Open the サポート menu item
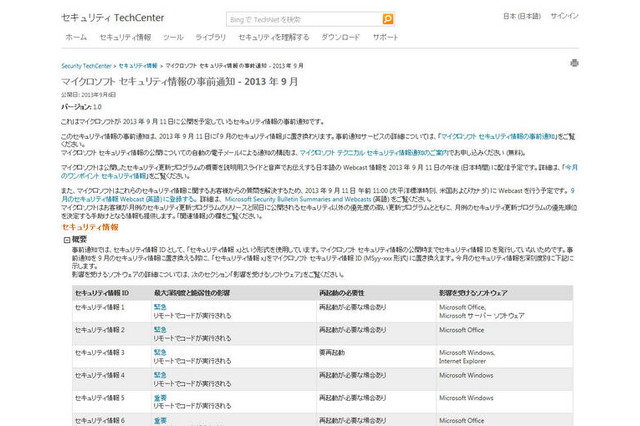The width and height of the screenshot is (640, 426). click(385, 37)
